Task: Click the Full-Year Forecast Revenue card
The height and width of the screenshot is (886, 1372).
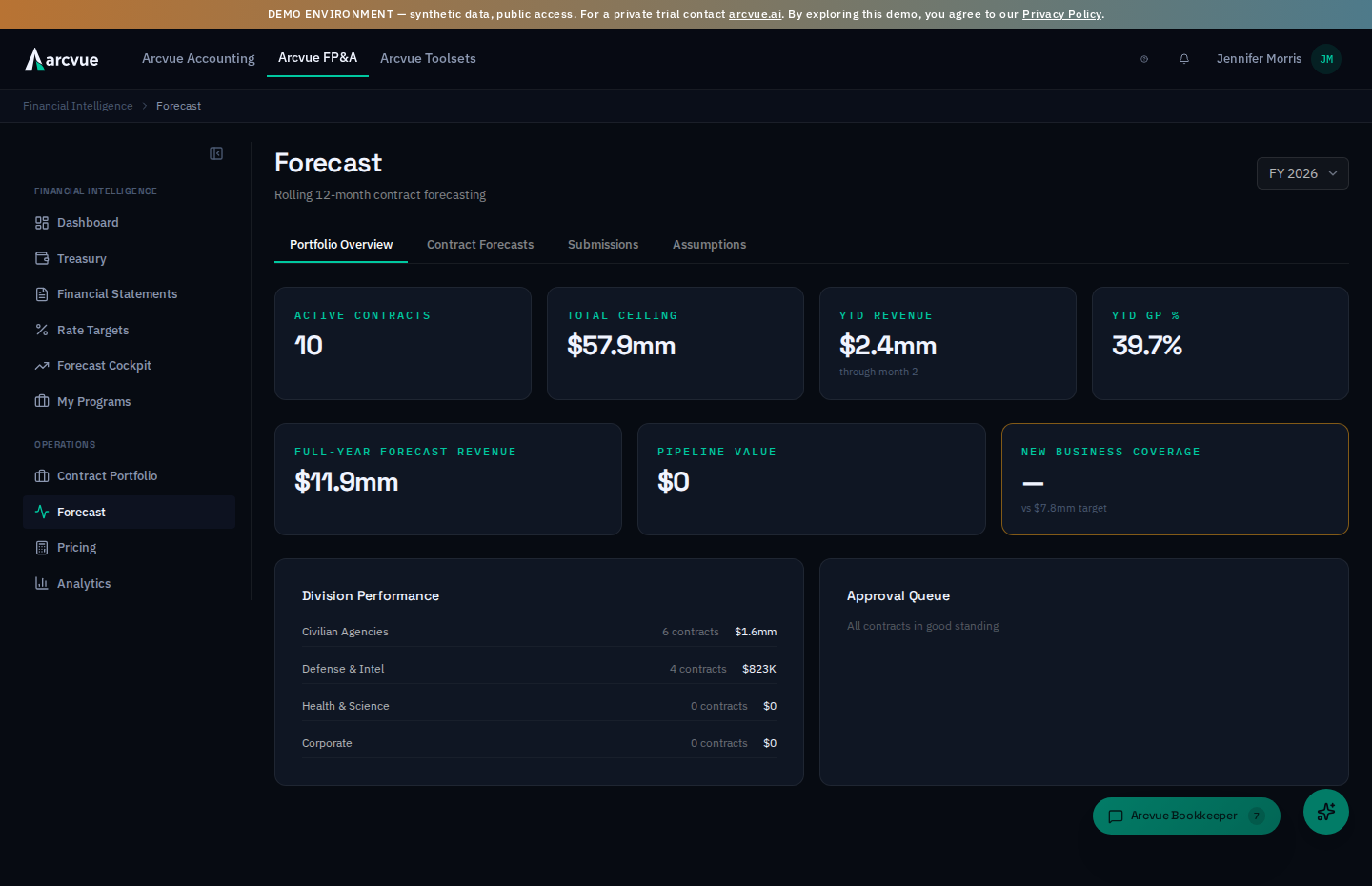Action: tap(448, 479)
